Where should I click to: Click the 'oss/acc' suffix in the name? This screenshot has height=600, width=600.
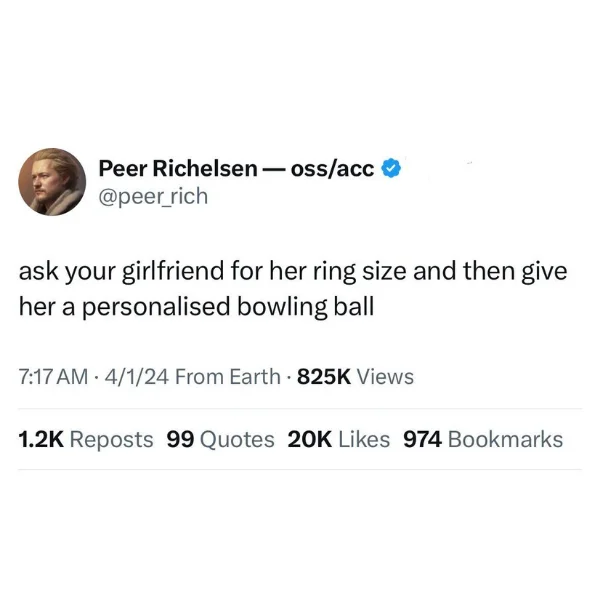[332, 169]
